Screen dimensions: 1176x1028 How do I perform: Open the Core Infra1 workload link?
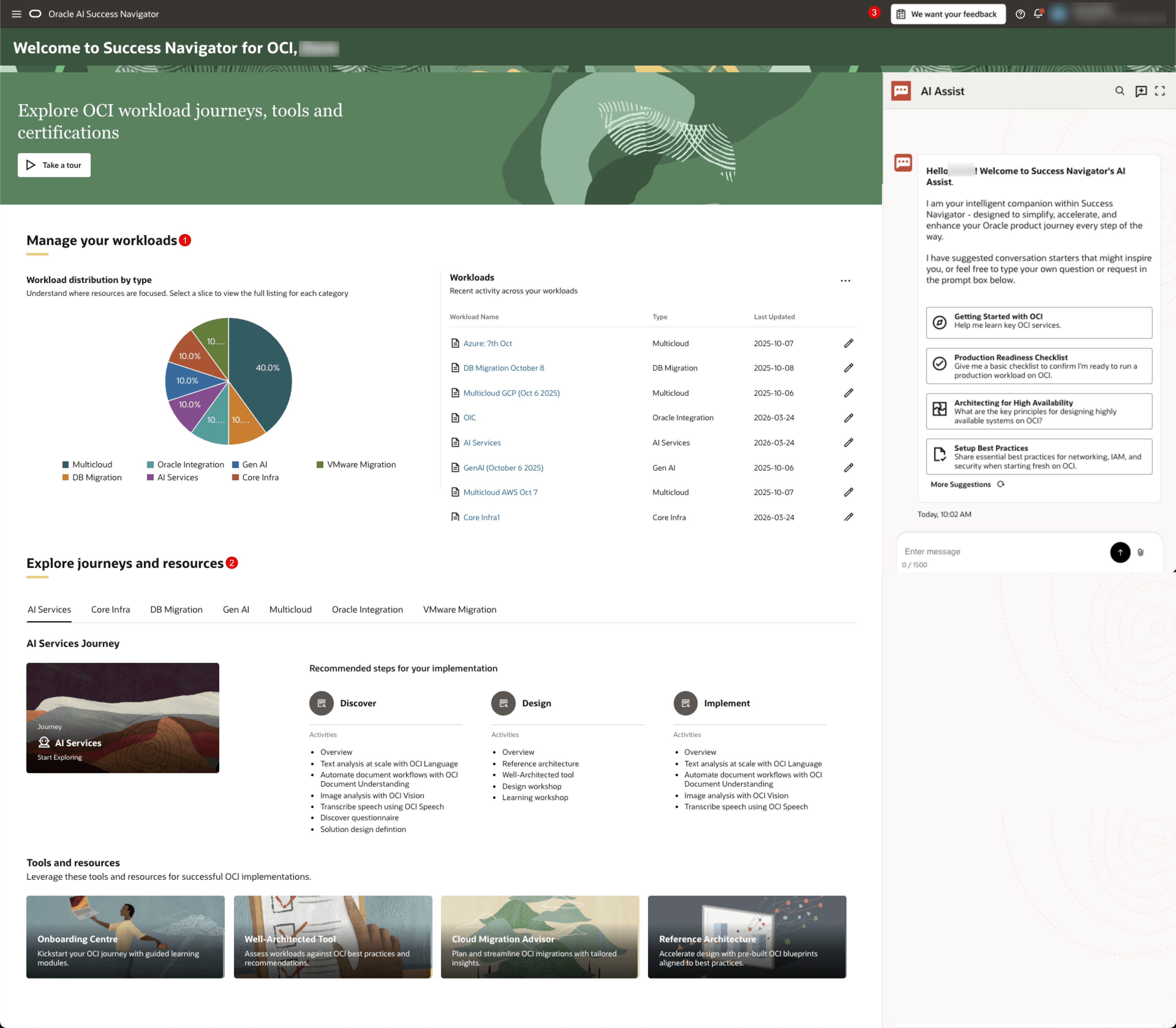tap(482, 517)
